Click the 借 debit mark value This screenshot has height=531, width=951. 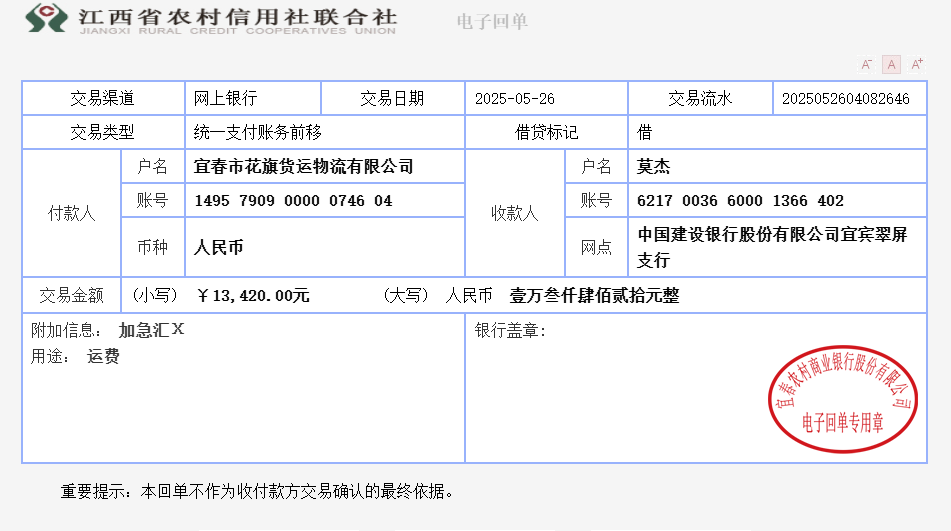[x=645, y=132]
